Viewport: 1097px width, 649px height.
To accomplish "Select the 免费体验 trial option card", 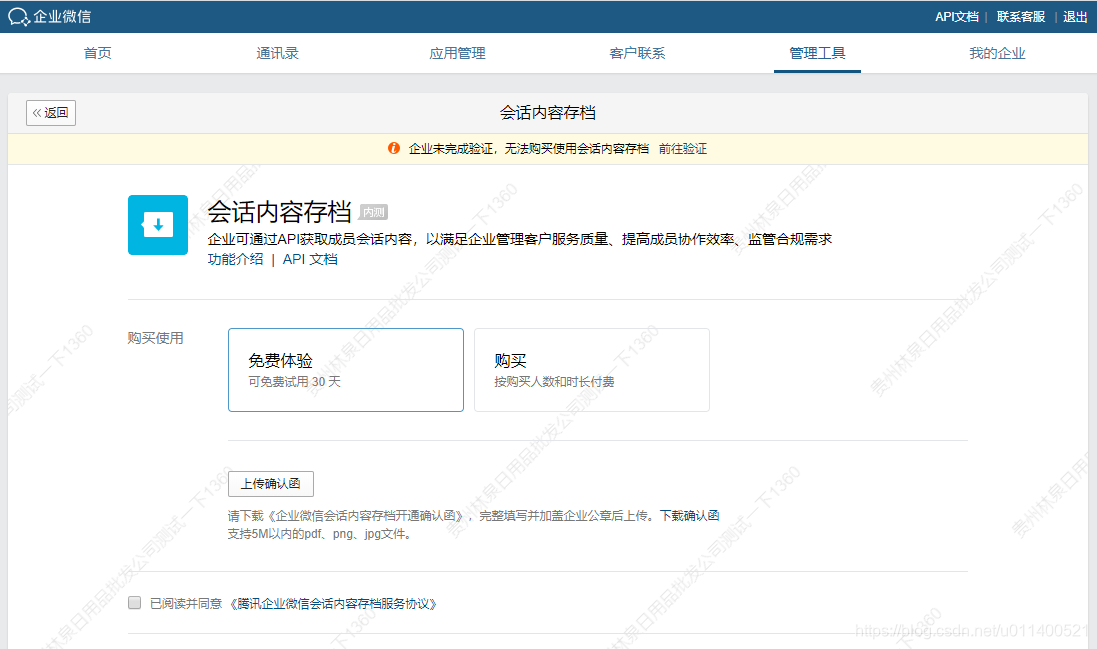I will (346, 370).
